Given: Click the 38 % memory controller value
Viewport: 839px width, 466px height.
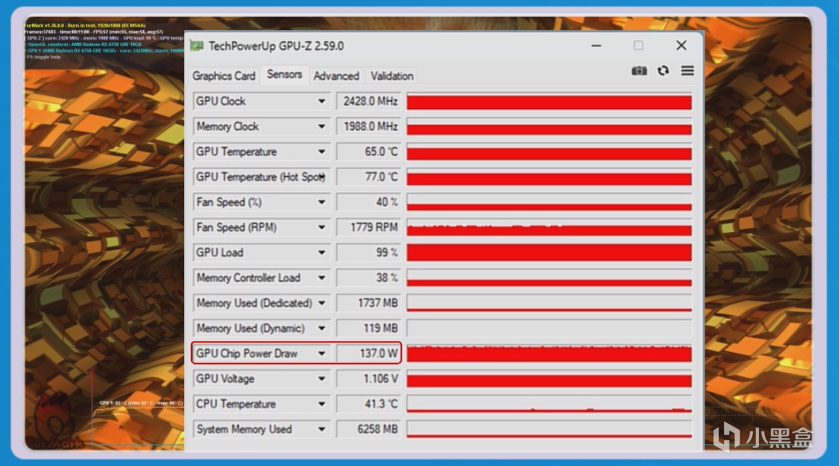Looking at the screenshot, I should click(369, 278).
